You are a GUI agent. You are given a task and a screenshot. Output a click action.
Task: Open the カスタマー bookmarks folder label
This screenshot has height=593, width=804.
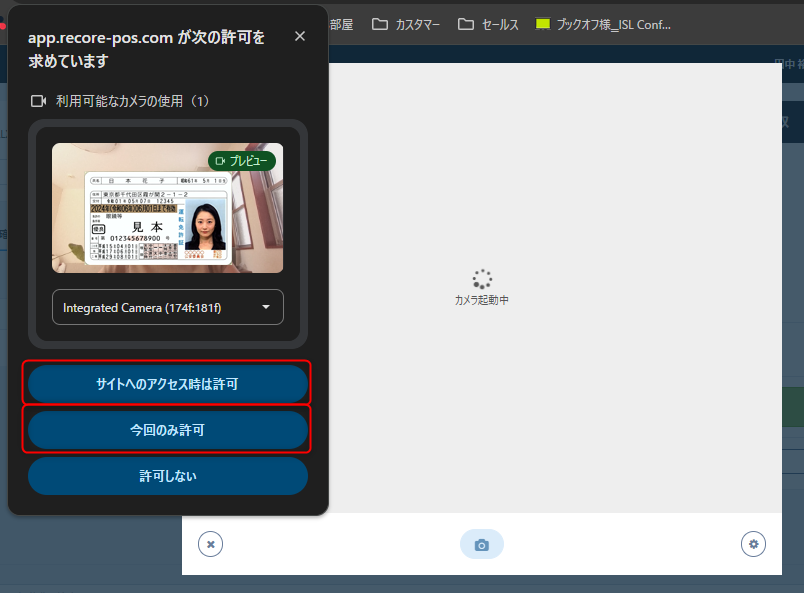pos(417,25)
